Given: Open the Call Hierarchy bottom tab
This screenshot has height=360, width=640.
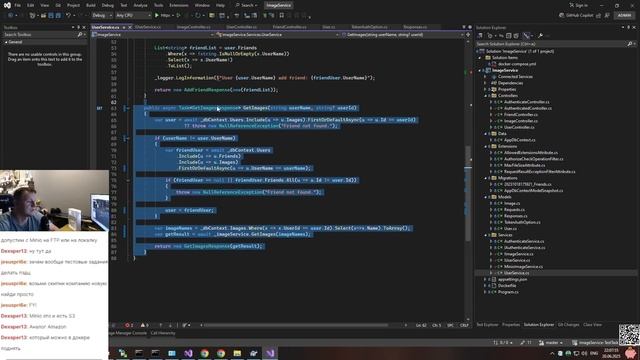Looking at the screenshot, I should (163, 333).
